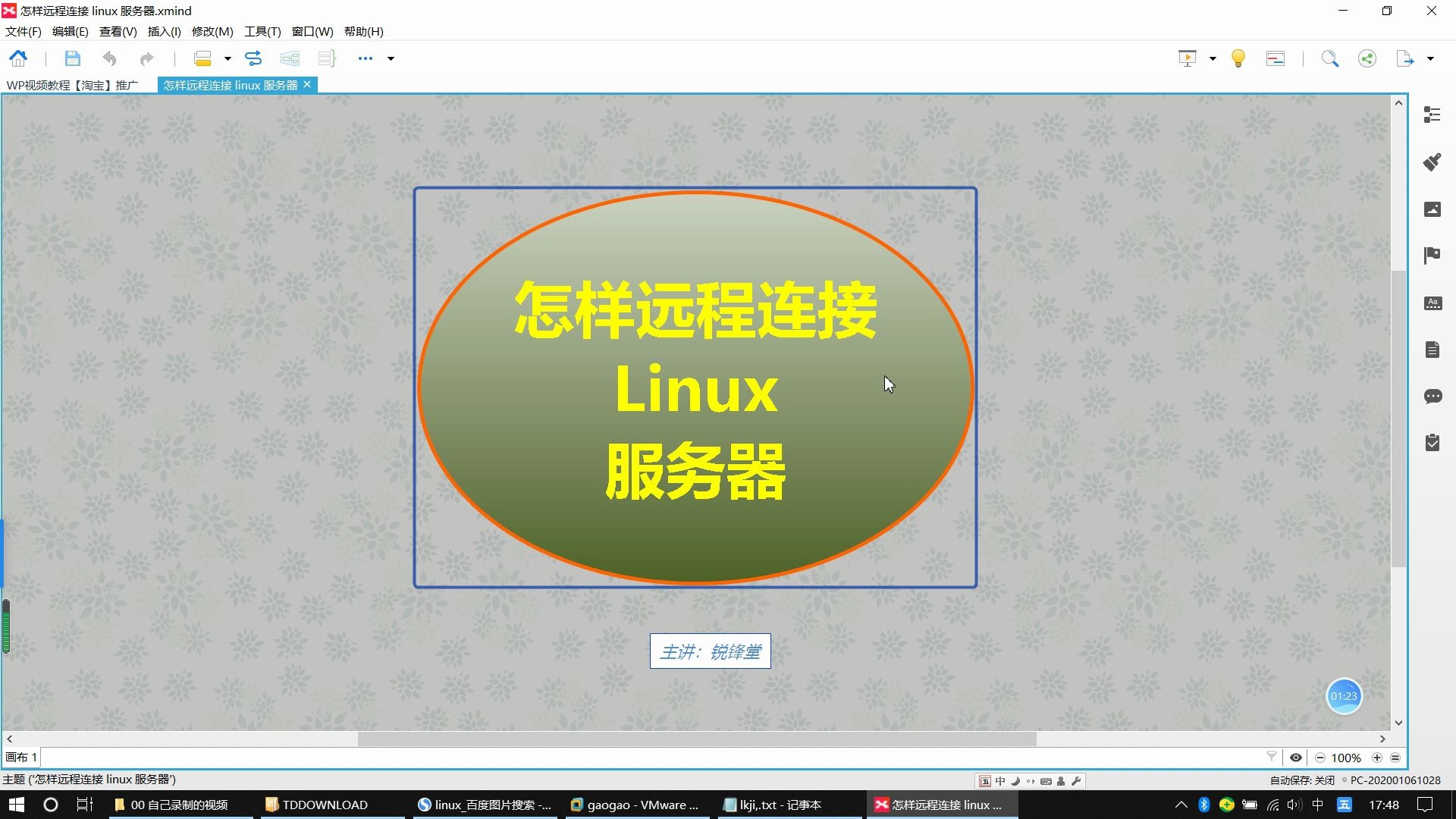Open the lightbulb brainstorm icon
This screenshot has width=1456, height=819.
1238,57
